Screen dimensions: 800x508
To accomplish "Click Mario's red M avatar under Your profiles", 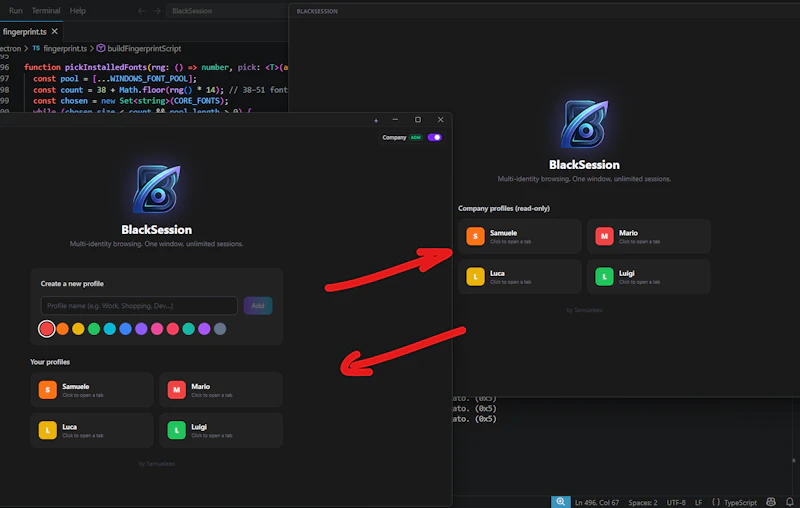I will pos(177,390).
